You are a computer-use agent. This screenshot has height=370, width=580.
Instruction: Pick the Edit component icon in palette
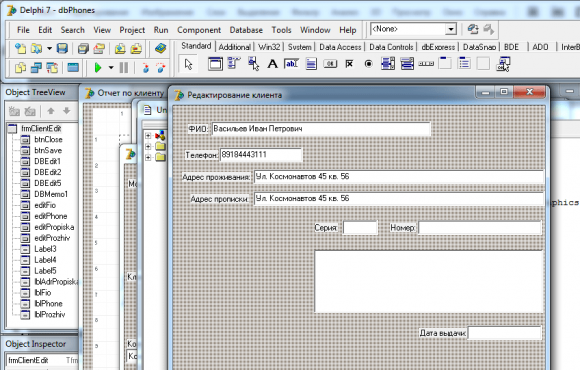pos(291,64)
